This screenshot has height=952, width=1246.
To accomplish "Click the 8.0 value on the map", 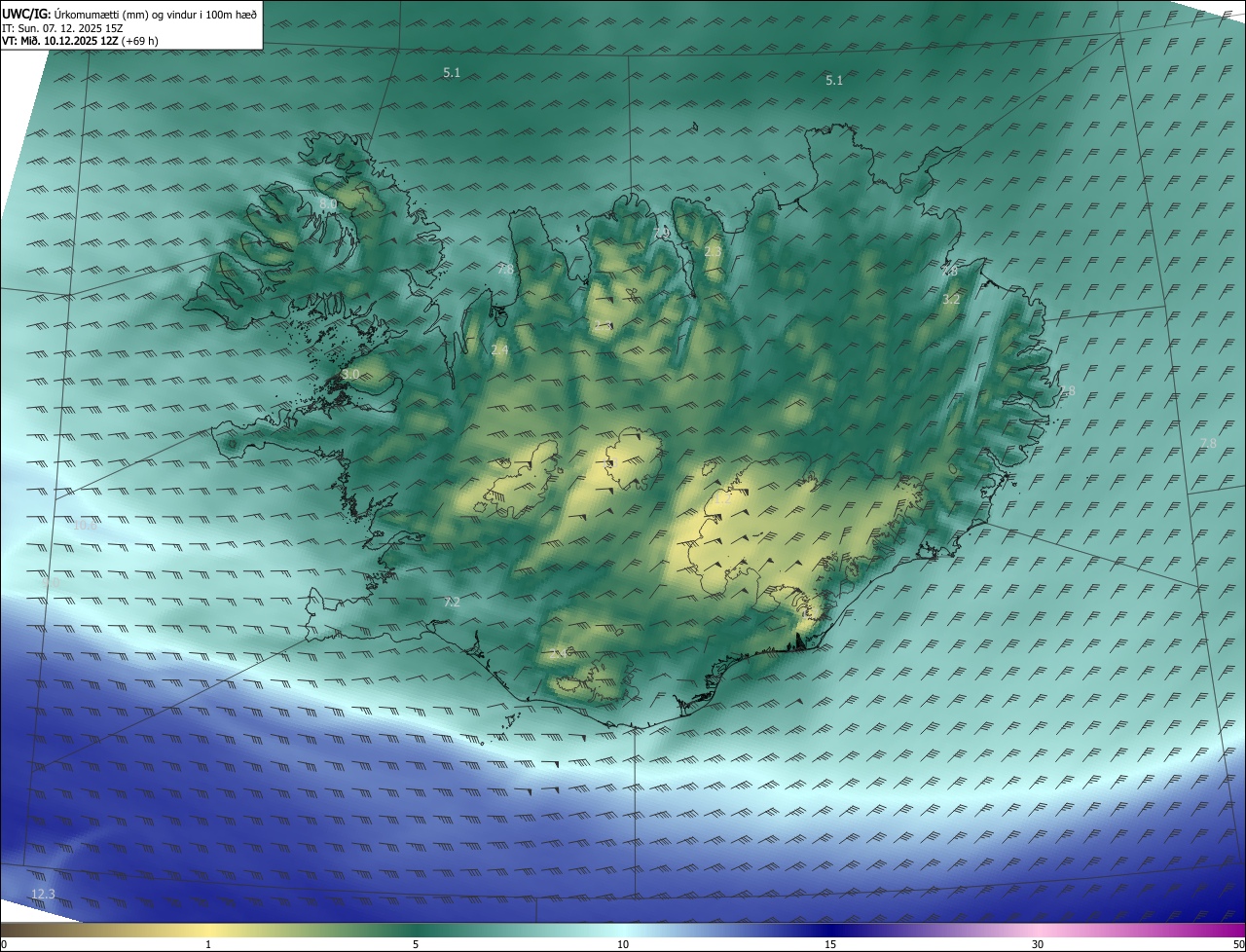I will pos(328,204).
